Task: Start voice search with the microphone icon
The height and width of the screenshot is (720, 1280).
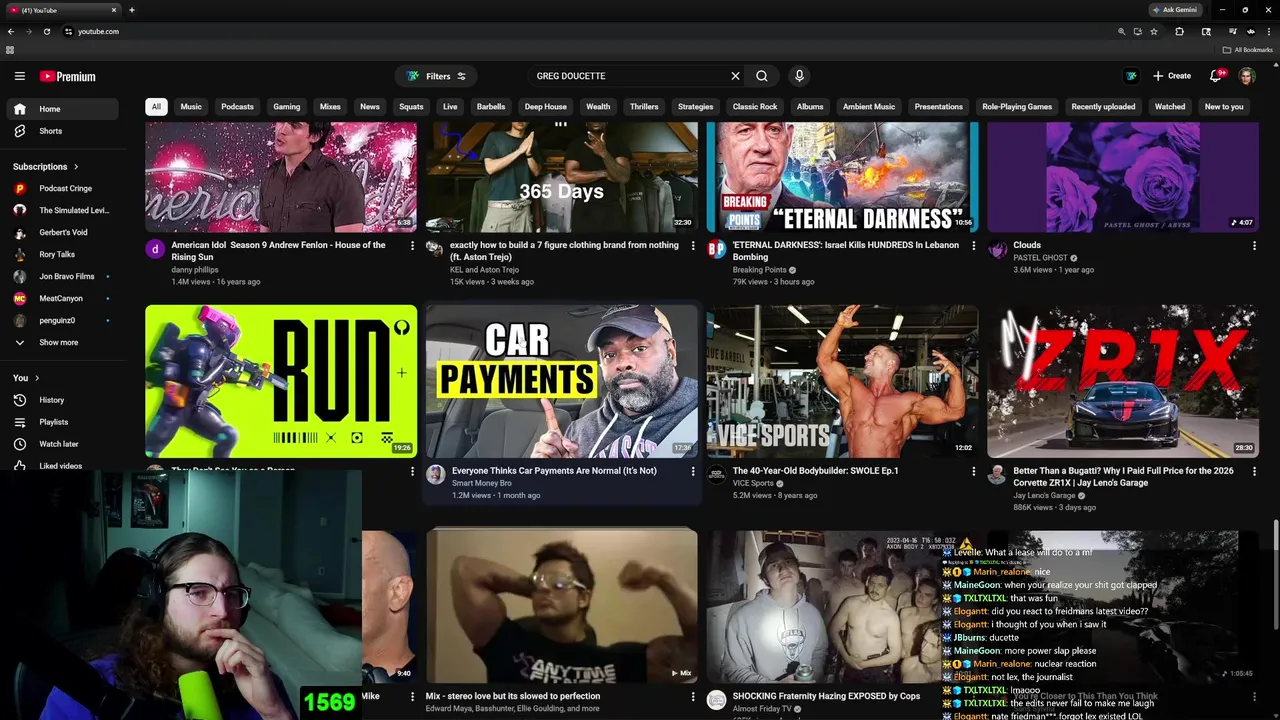Action: tap(798, 76)
